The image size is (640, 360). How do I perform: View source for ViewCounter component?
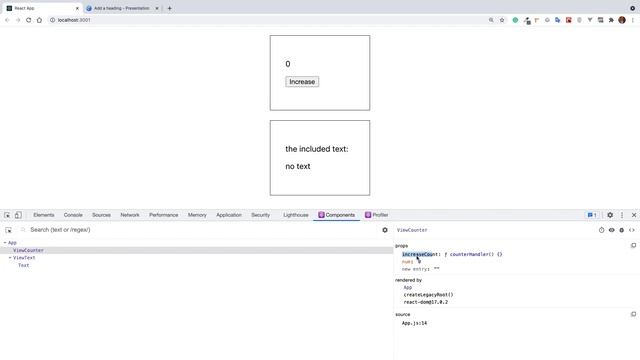pyautogui.click(x=632, y=230)
